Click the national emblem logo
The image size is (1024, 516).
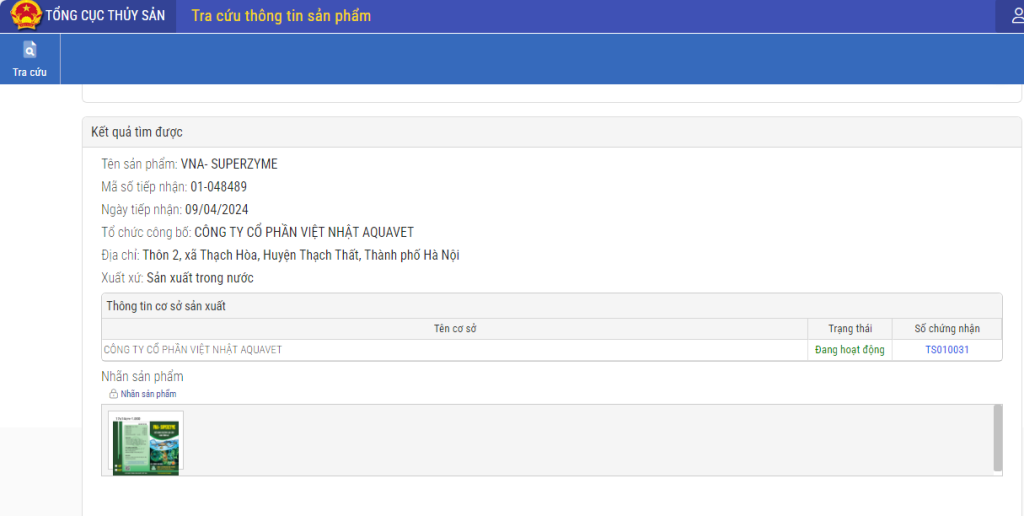pyautogui.click(x=26, y=16)
